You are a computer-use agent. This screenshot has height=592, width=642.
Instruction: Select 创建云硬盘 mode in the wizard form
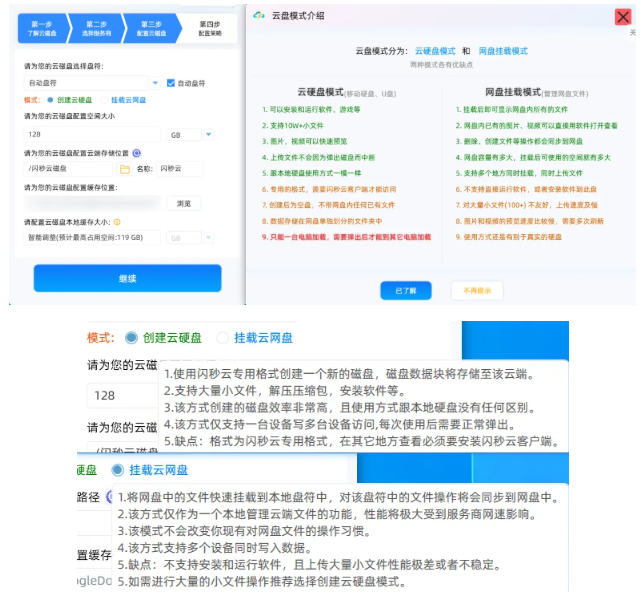[51, 100]
